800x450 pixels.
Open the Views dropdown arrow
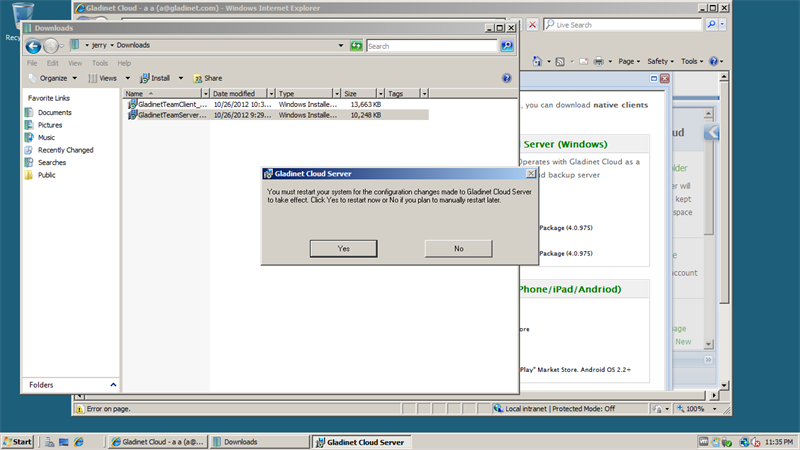tap(128, 78)
